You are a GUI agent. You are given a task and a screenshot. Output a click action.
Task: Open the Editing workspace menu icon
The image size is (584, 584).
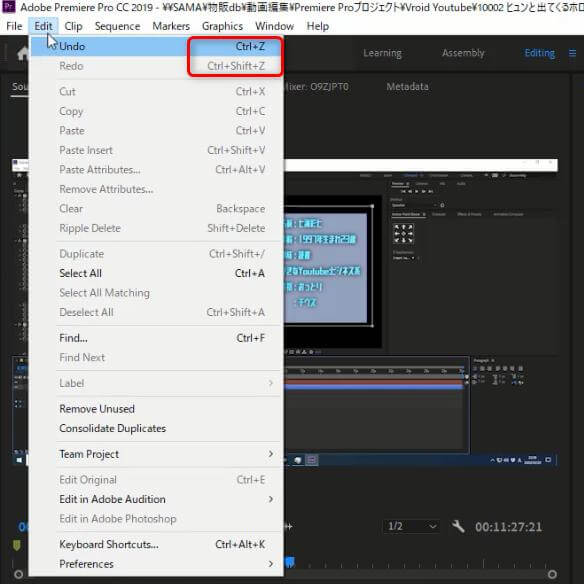pyautogui.click(x=572, y=53)
